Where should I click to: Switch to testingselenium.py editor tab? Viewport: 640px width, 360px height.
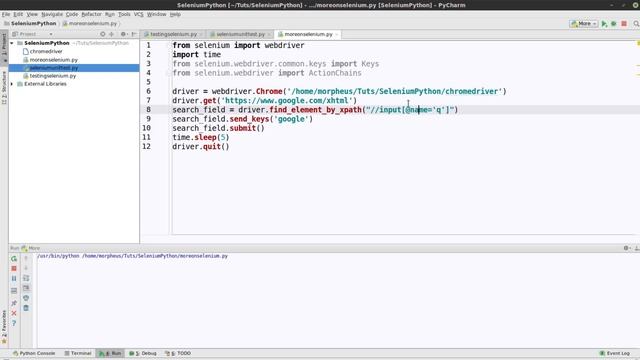point(173,34)
